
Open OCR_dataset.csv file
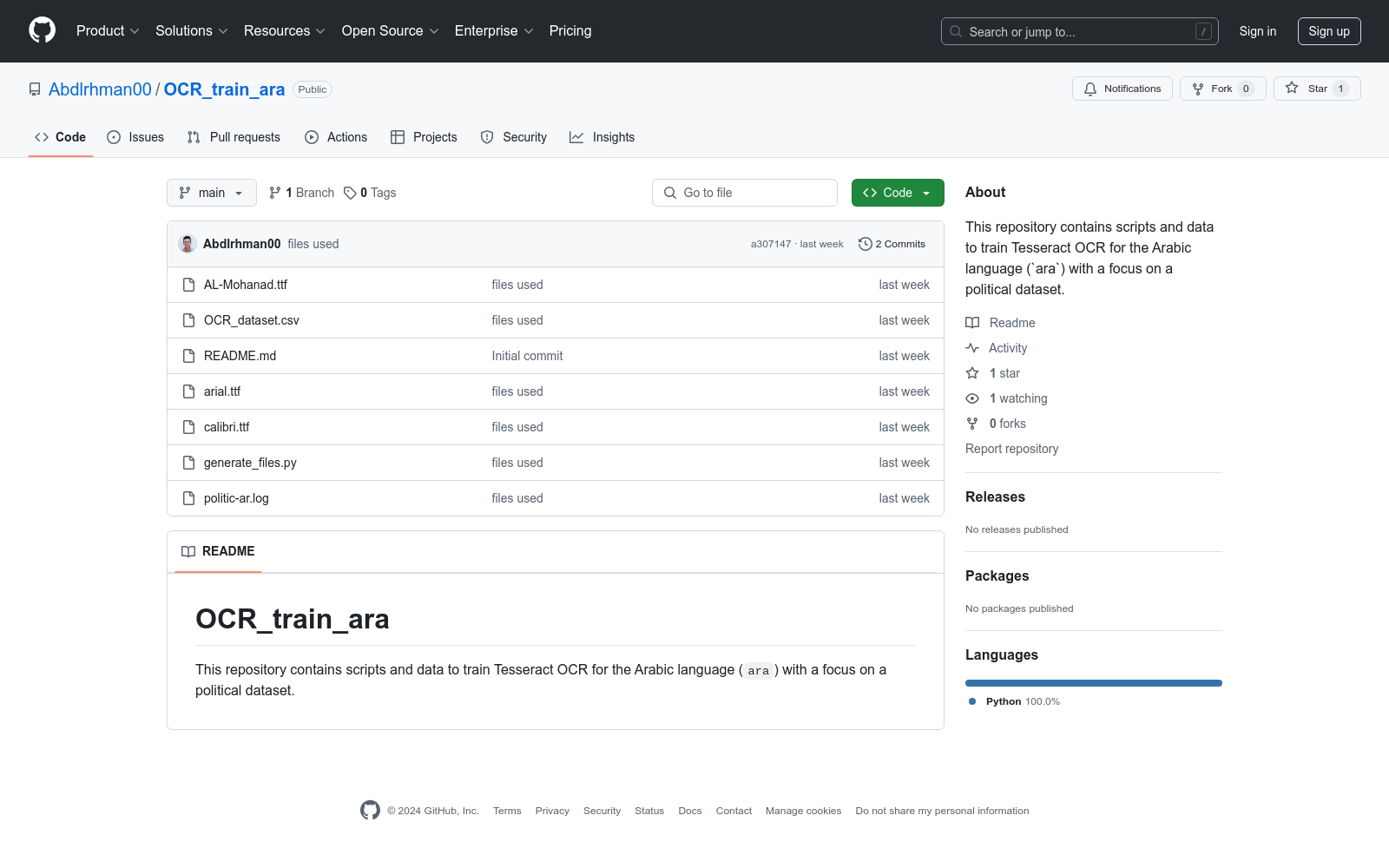pos(252,320)
